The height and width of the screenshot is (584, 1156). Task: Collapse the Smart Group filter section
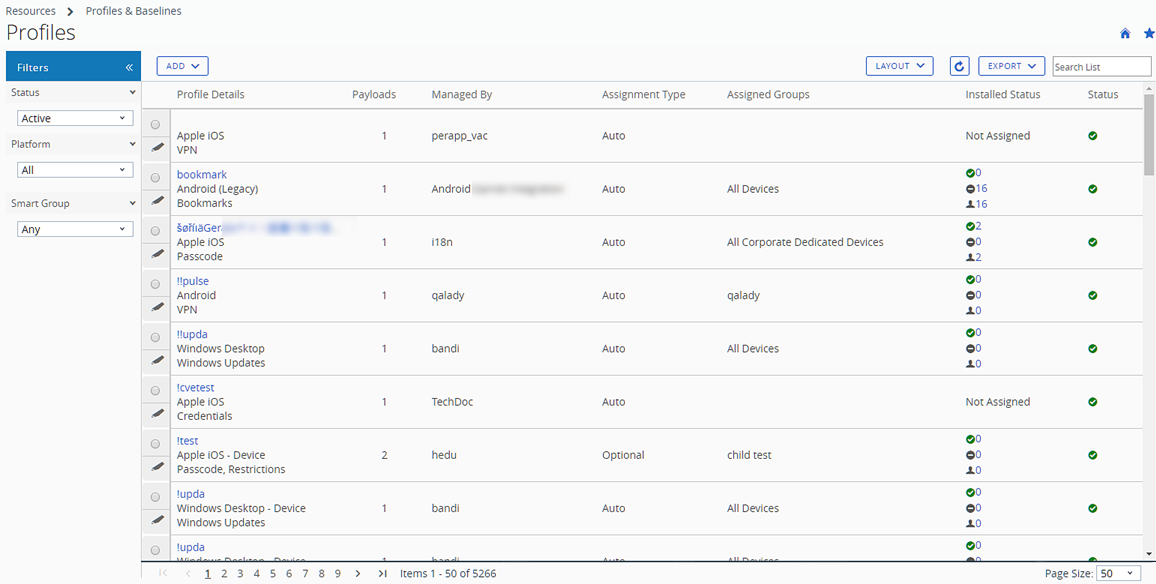pos(133,204)
